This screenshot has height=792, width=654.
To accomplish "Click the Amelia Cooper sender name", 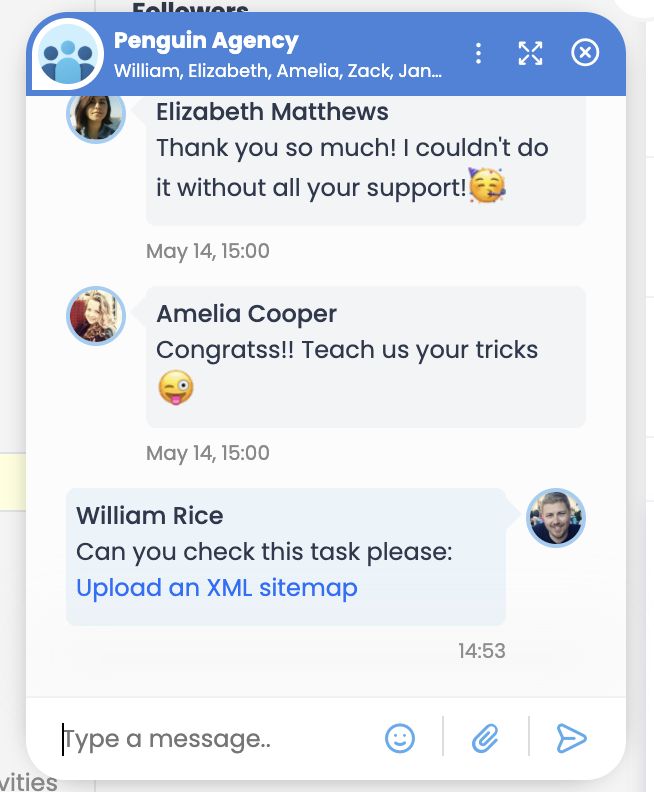I will click(246, 314).
